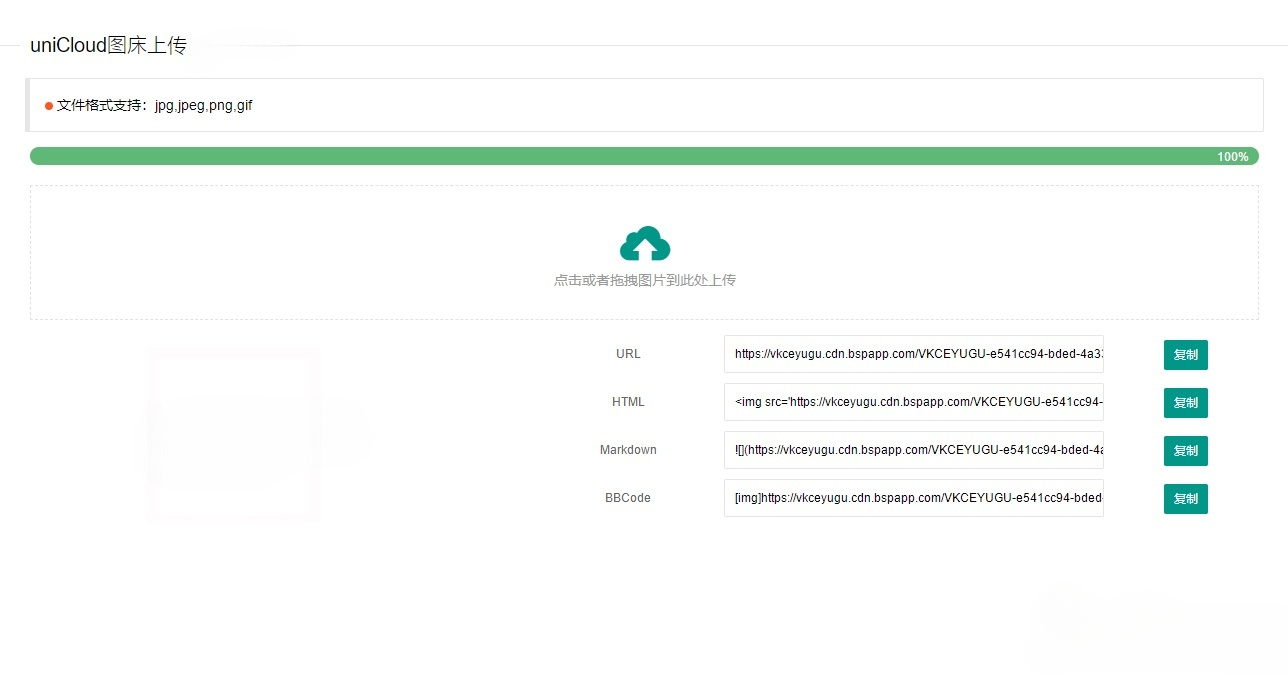The image size is (1288, 675).
Task: Click the drag-and-drop upload area
Action: pyautogui.click(x=644, y=252)
